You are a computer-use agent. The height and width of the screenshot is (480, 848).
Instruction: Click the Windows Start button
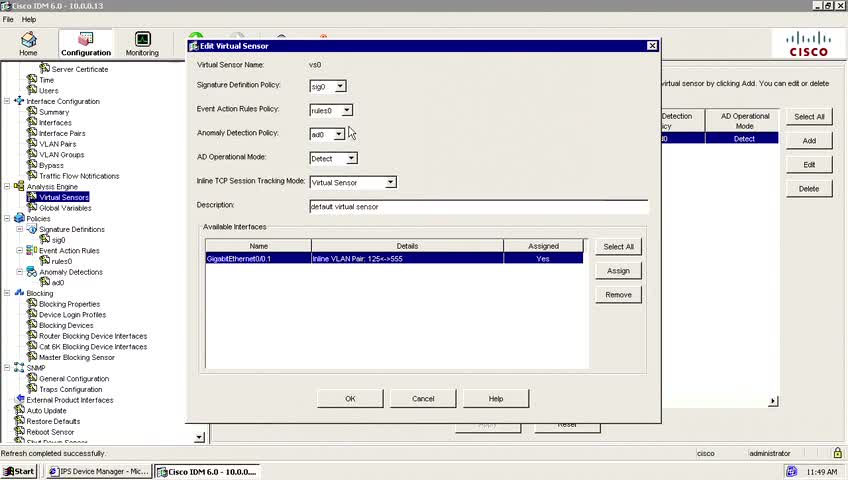[19, 471]
